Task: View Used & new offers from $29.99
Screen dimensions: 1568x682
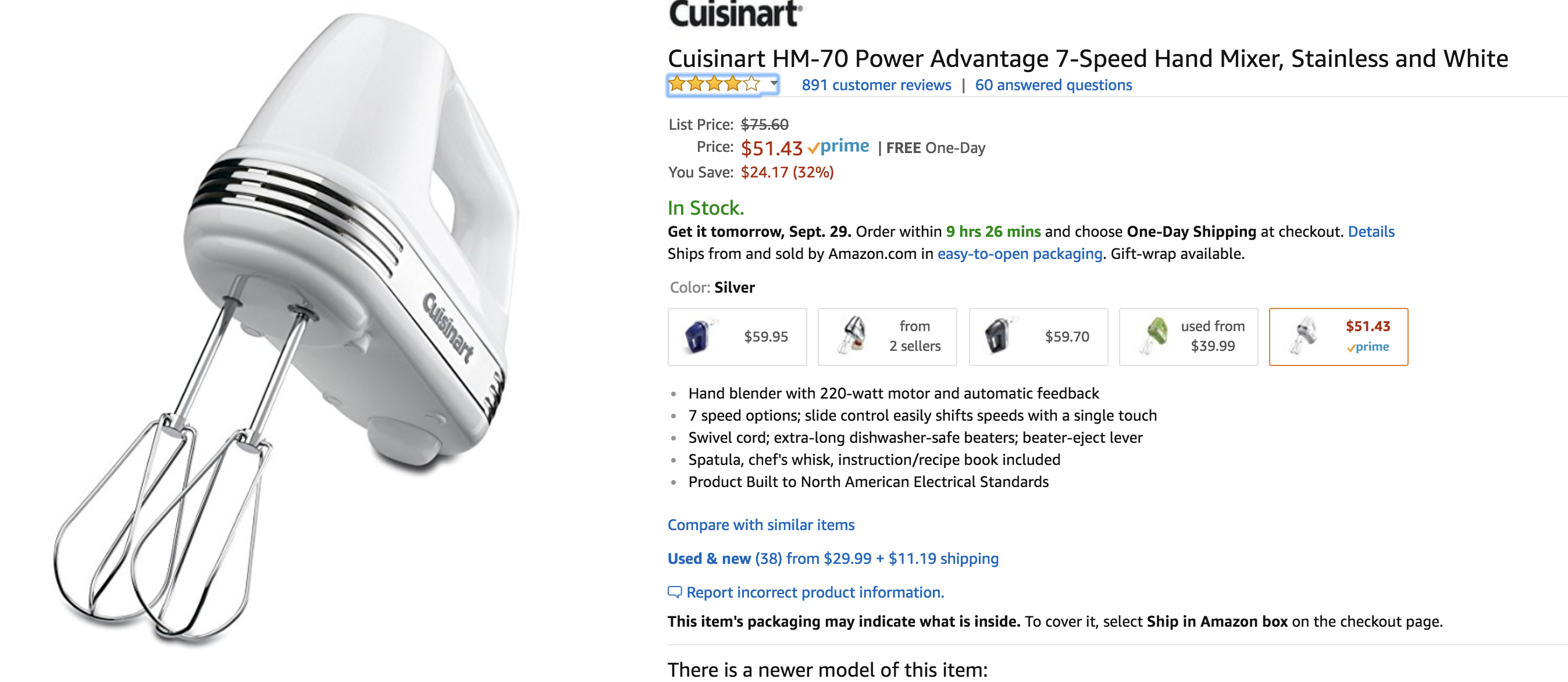Action: coord(833,559)
